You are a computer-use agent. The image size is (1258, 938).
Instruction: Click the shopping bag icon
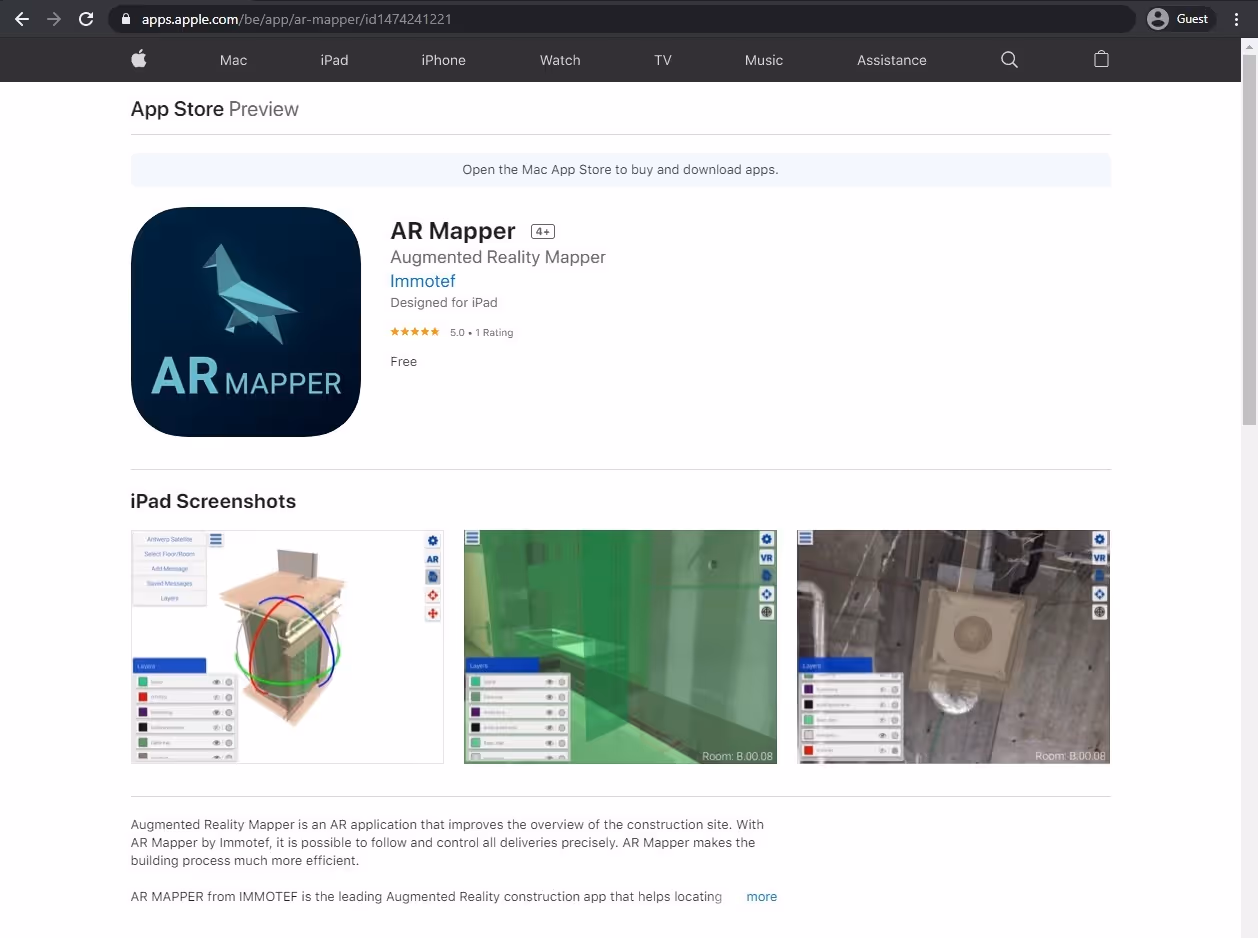tap(1101, 60)
